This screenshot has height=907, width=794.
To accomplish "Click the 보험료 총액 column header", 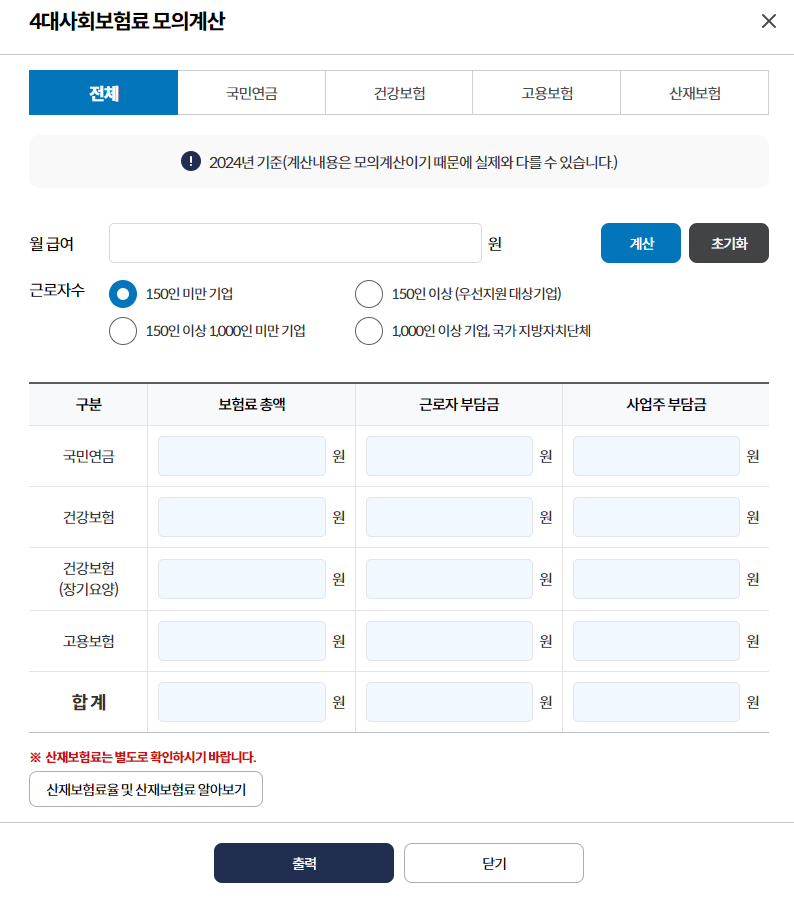I will coord(252,404).
